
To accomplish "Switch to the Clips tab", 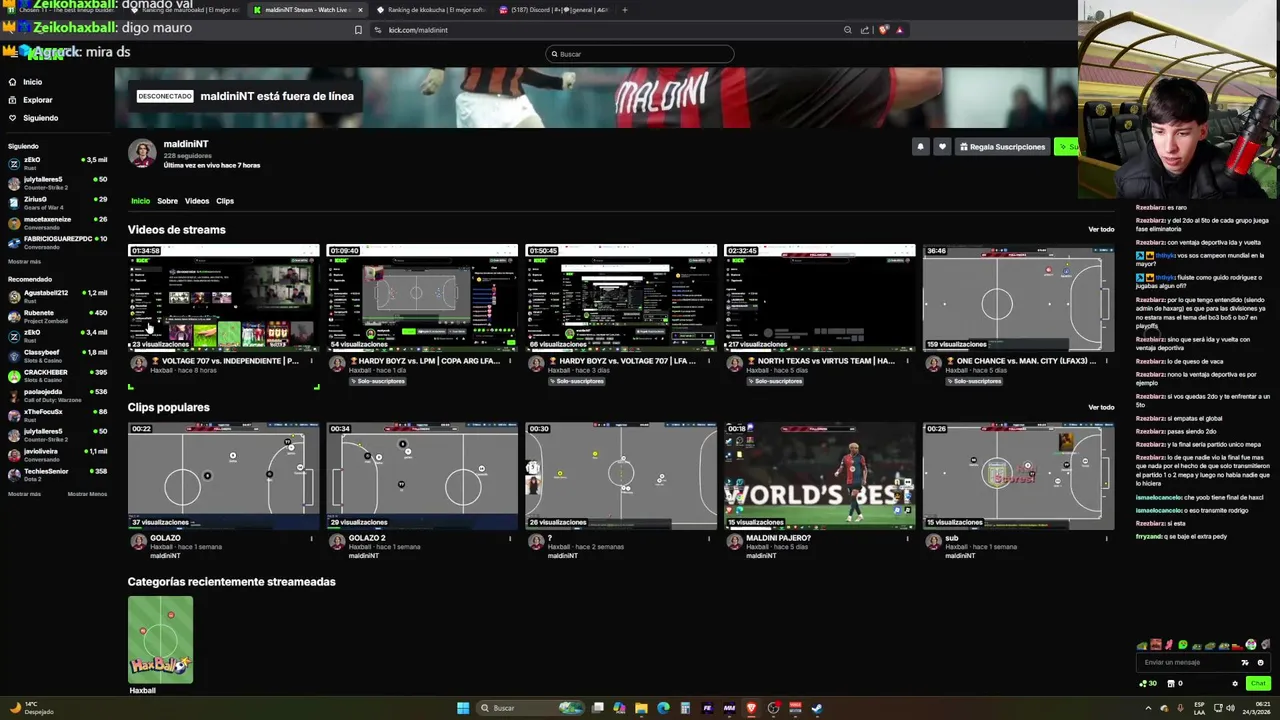I will click(x=225, y=201).
